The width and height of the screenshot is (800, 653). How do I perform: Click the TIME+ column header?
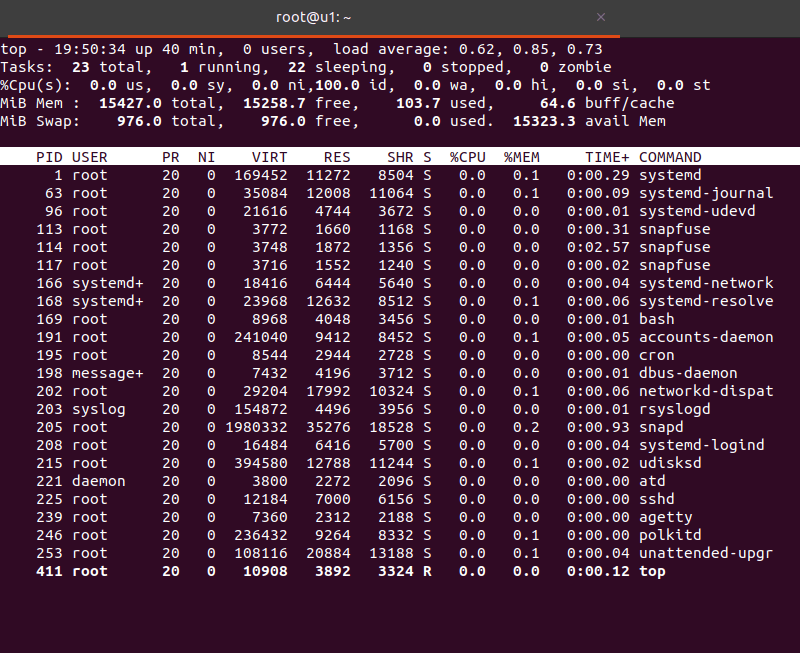point(607,157)
